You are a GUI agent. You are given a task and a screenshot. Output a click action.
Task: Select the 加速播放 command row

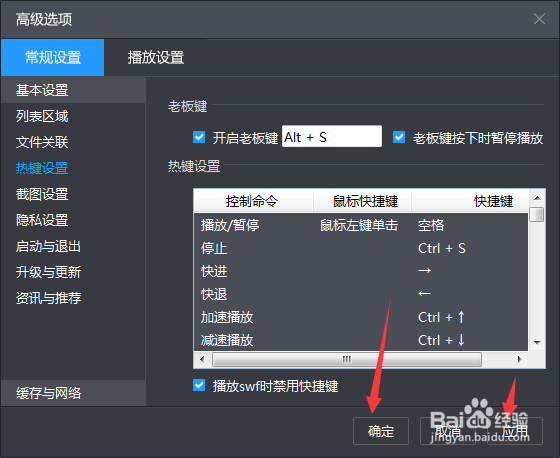tap(361, 317)
